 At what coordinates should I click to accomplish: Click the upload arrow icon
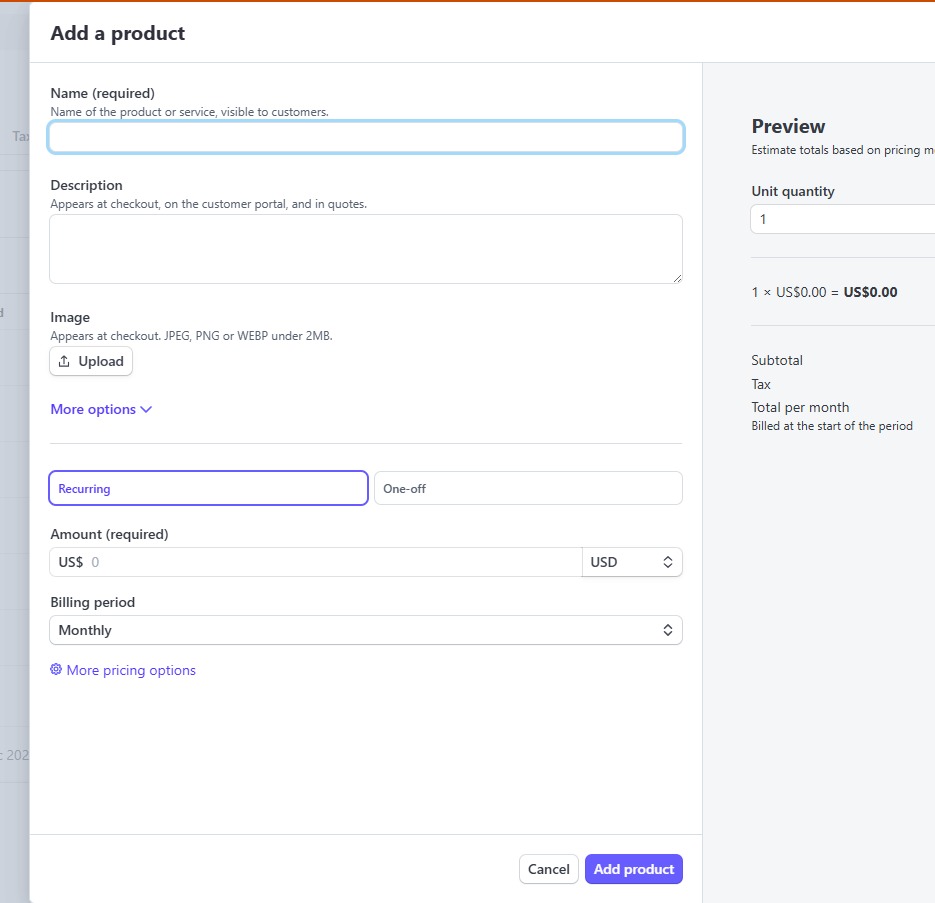coord(64,361)
